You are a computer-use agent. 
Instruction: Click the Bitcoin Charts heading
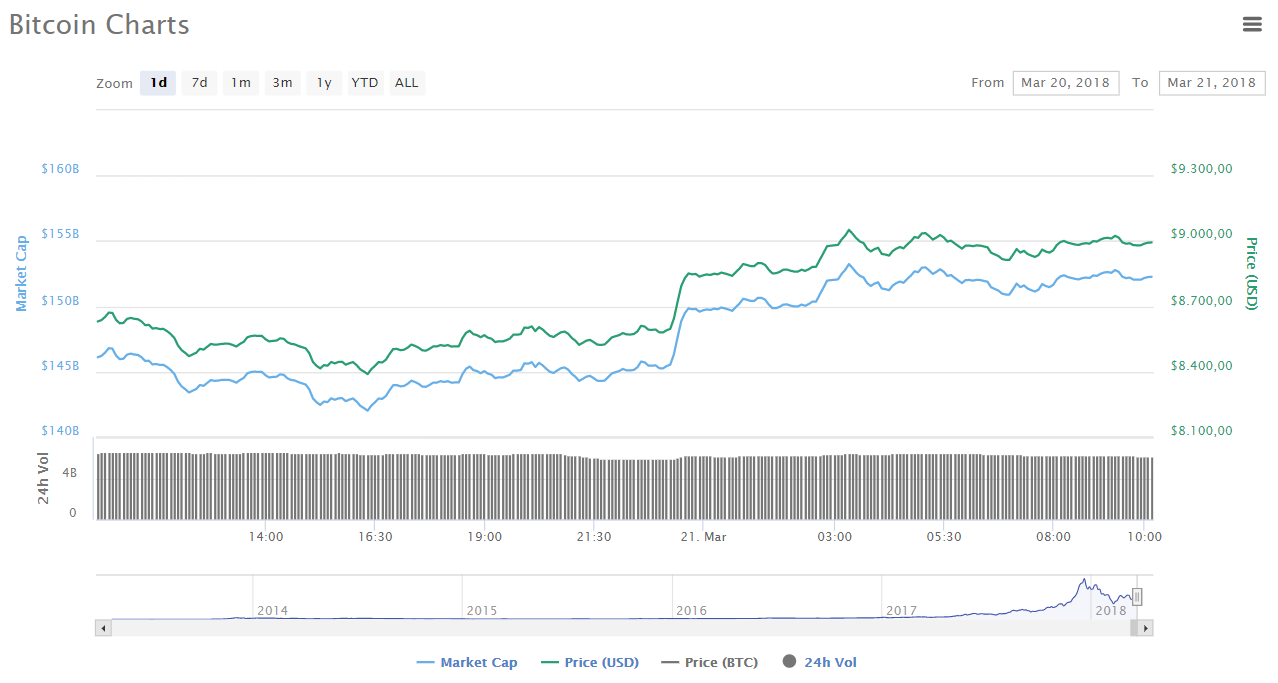point(99,25)
